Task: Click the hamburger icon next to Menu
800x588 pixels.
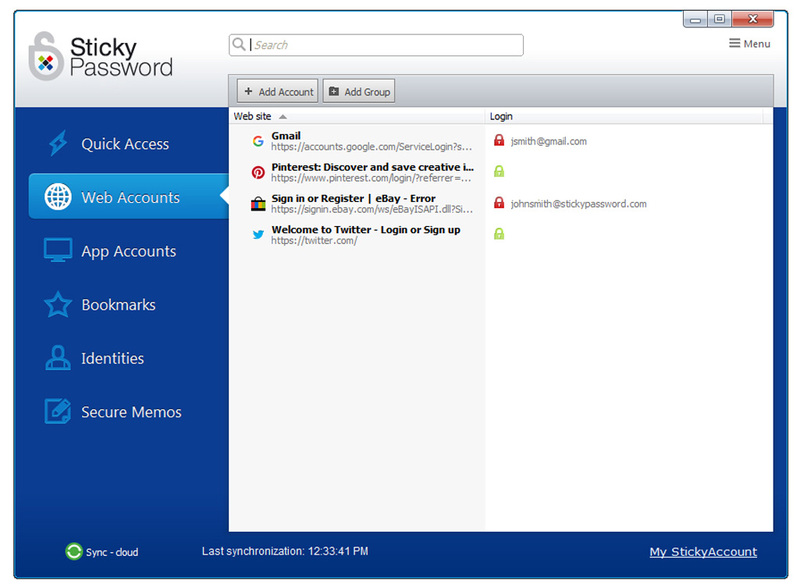Action: (734, 43)
